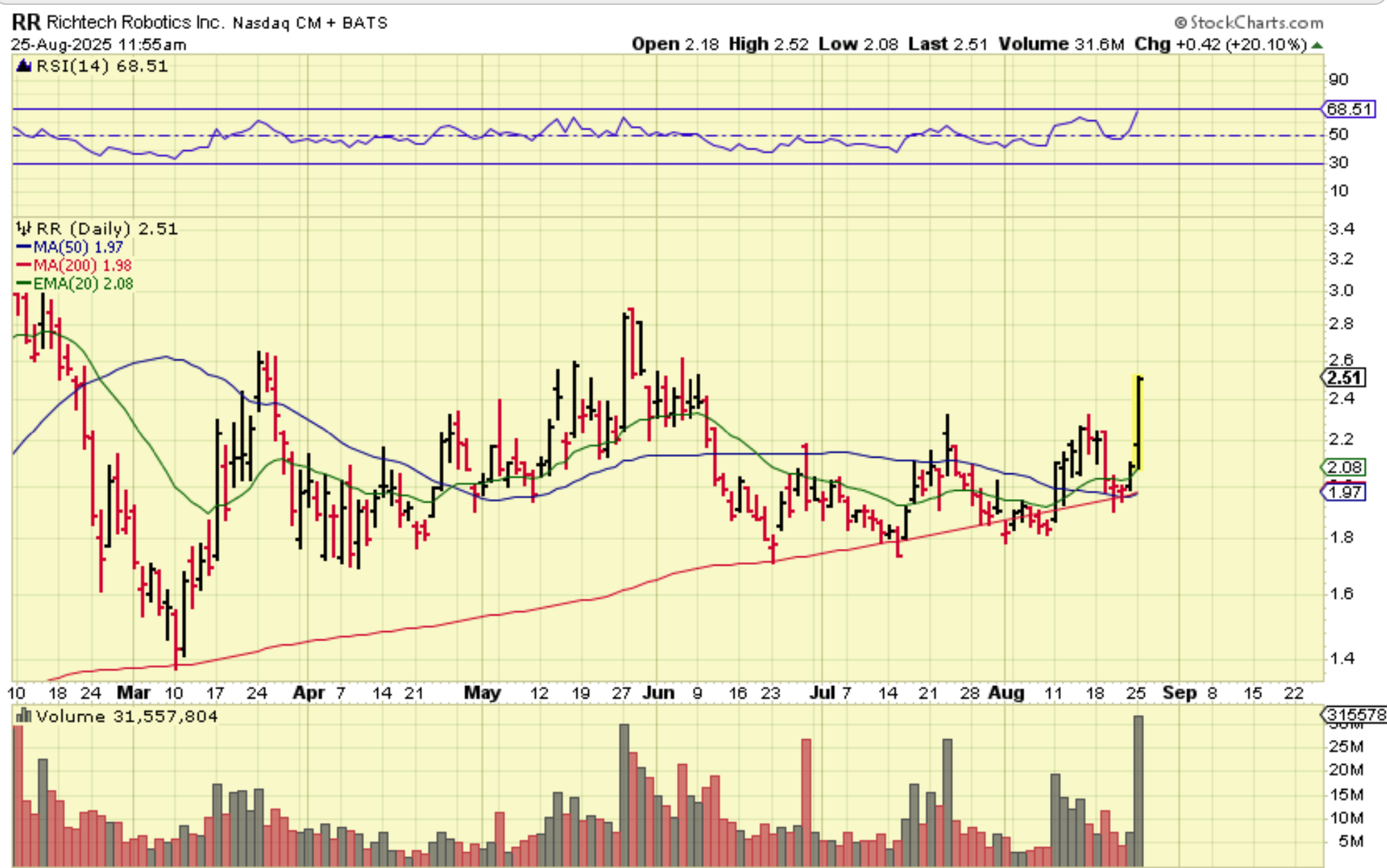Click the green up-arrow after the Chg value
This screenshot has height=868, width=1387.
coord(1317,45)
